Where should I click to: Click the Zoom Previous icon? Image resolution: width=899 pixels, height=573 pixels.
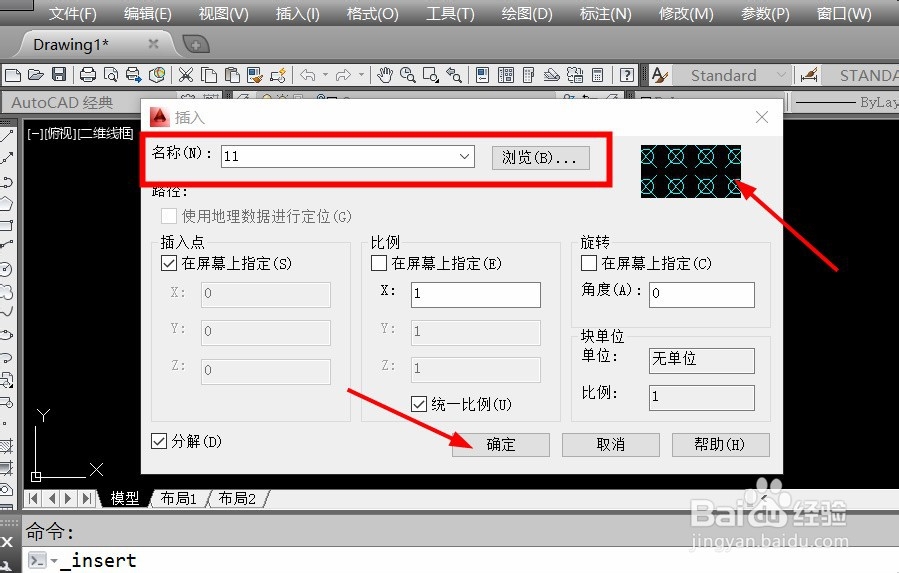click(454, 75)
